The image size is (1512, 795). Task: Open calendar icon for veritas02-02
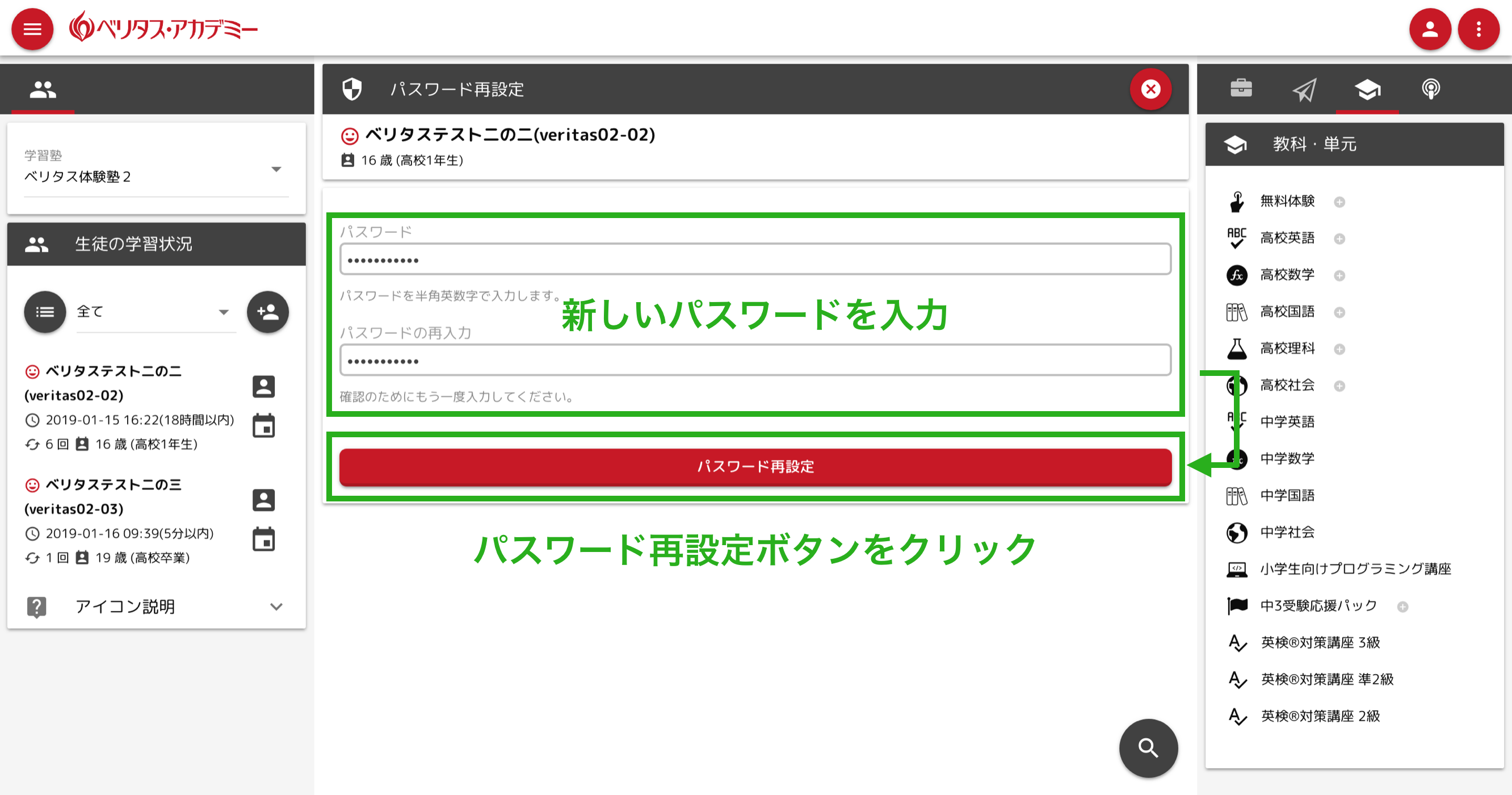click(x=263, y=426)
